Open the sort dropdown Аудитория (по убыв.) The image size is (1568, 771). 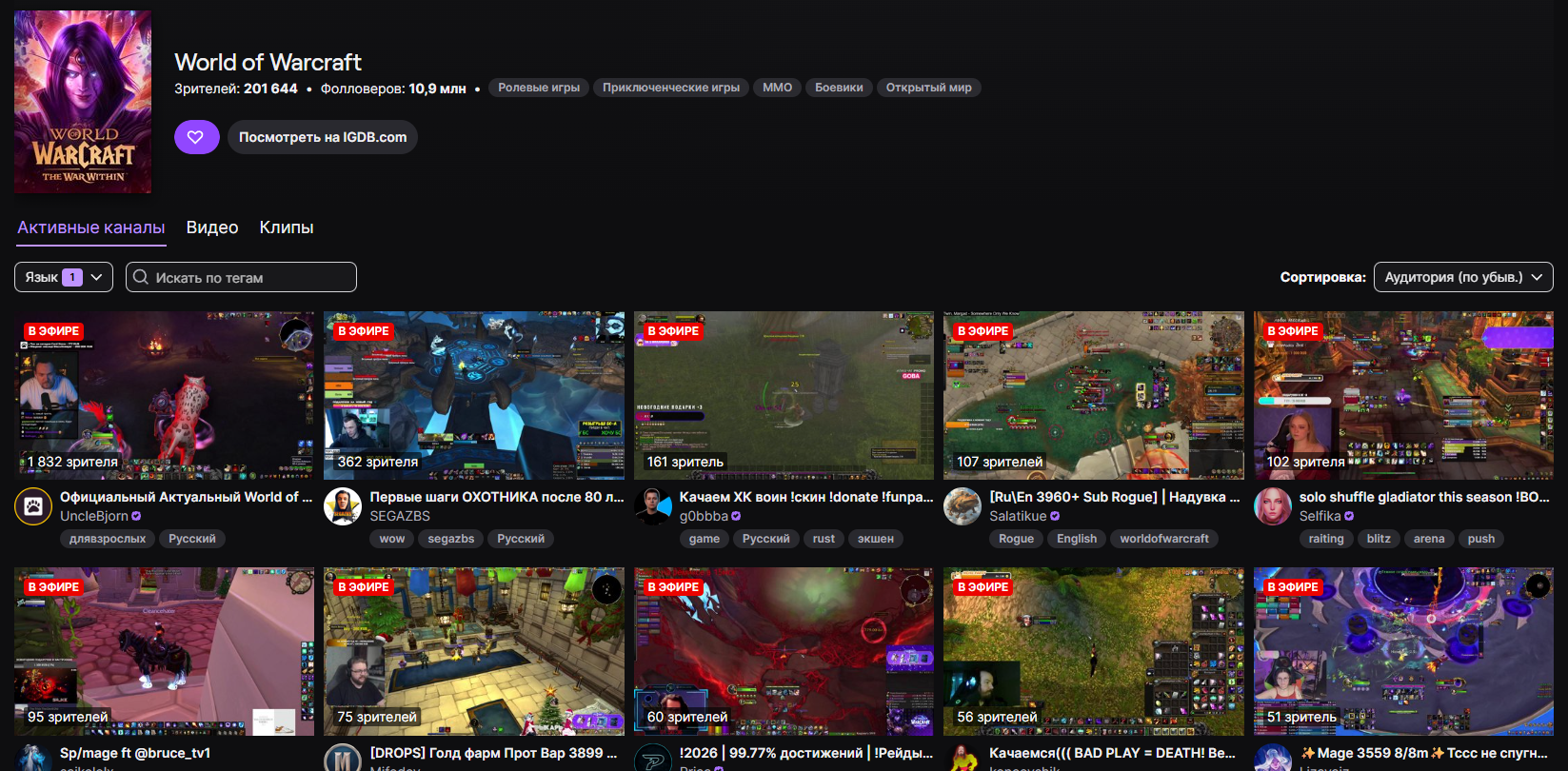tap(1463, 277)
